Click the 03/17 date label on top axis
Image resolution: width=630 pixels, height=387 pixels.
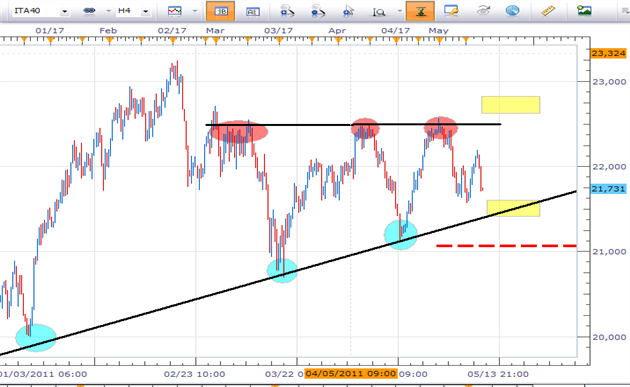pos(278,31)
